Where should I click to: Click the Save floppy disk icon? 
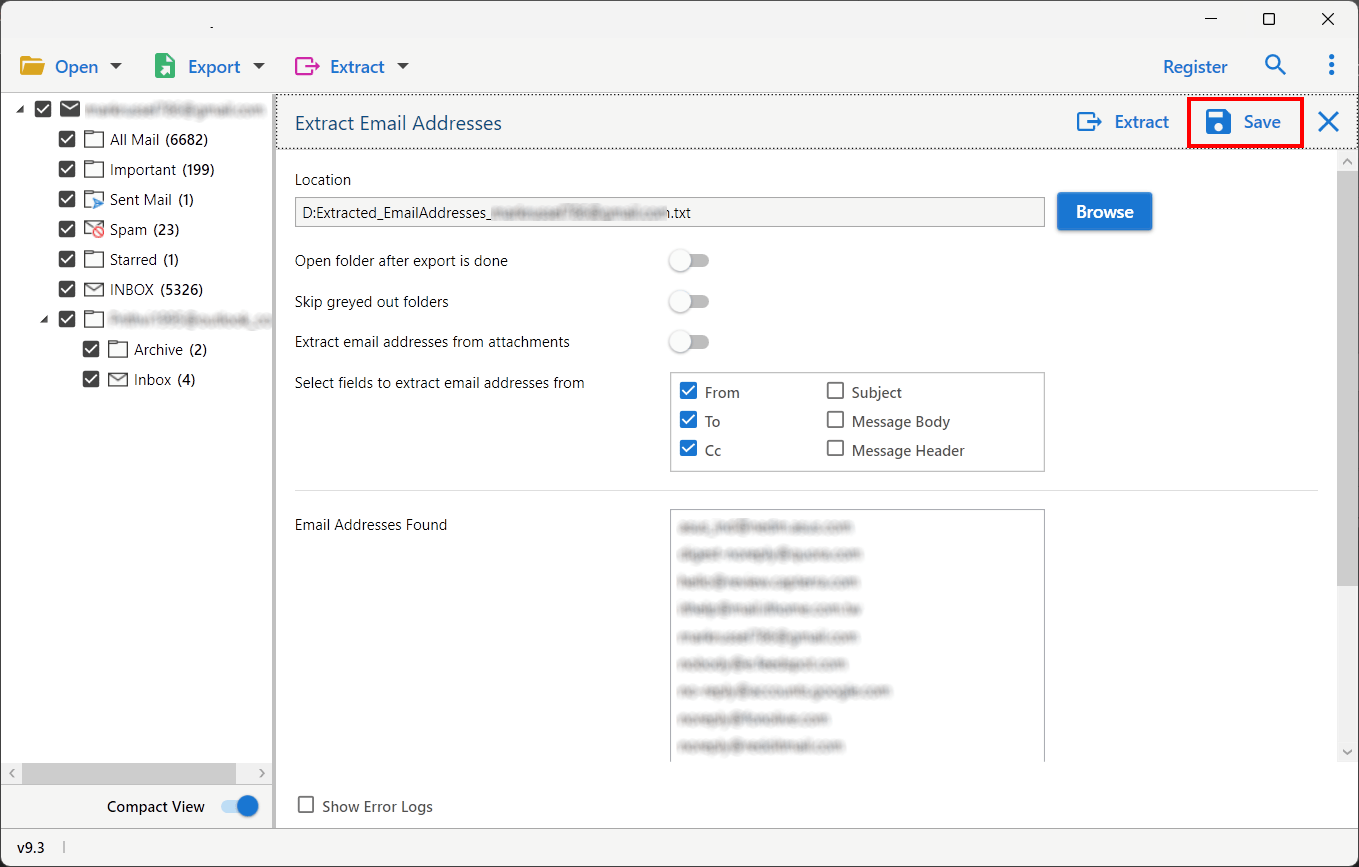tap(1218, 122)
